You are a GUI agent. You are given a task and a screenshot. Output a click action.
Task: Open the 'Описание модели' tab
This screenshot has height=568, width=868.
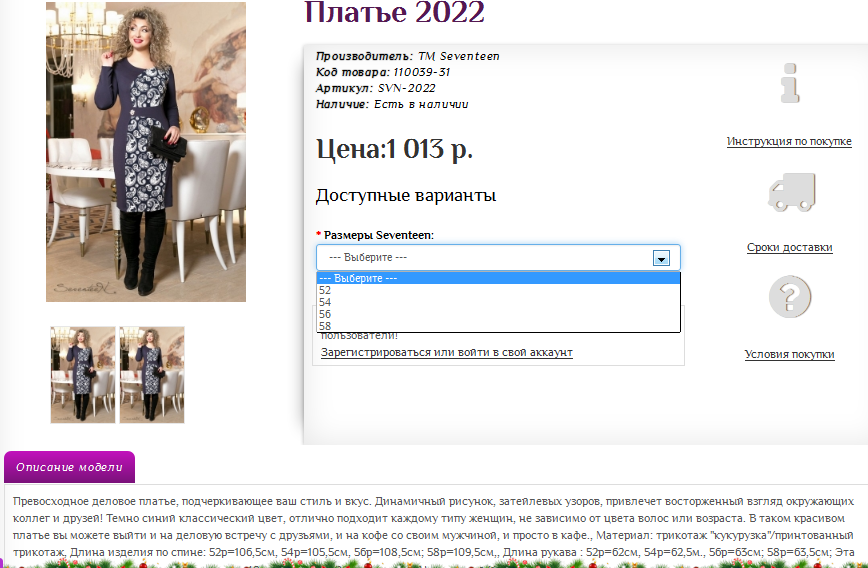(x=69, y=467)
